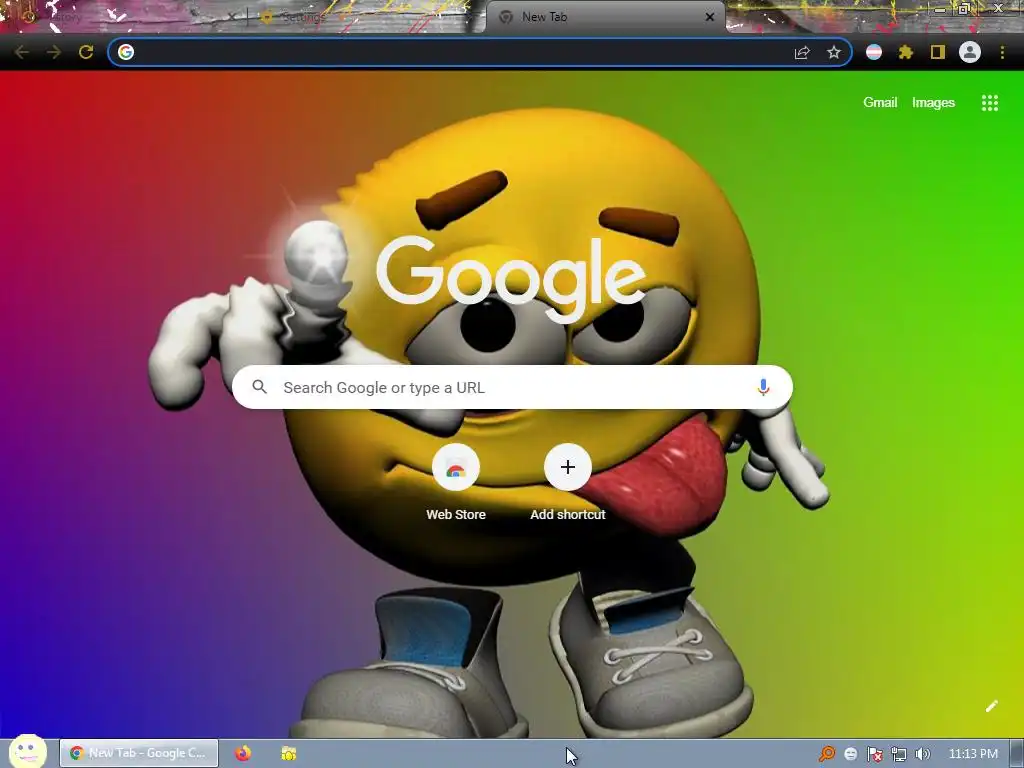The height and width of the screenshot is (768, 1024).
Task: Open the Action Center flag icon
Action: [x=874, y=754]
